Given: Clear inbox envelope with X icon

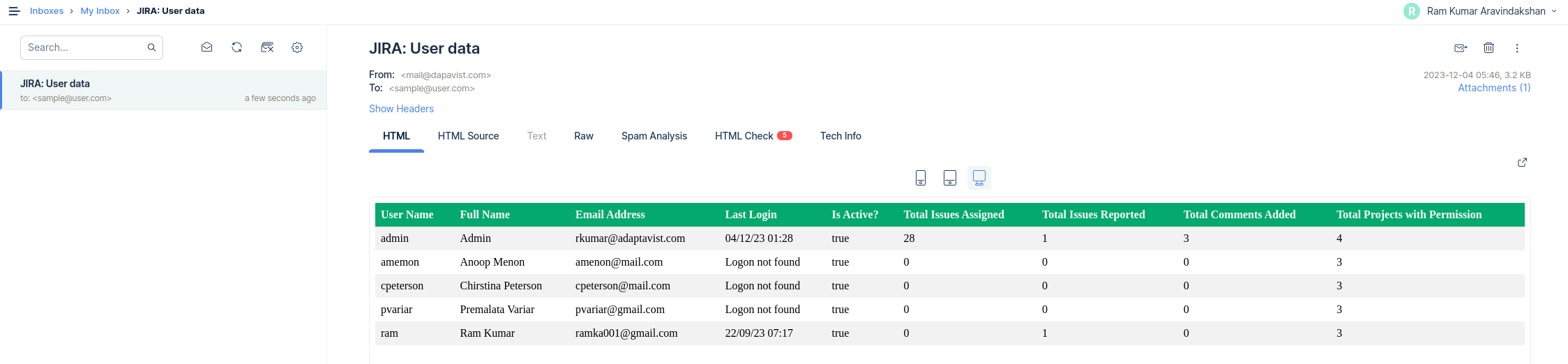Looking at the screenshot, I should point(267,47).
